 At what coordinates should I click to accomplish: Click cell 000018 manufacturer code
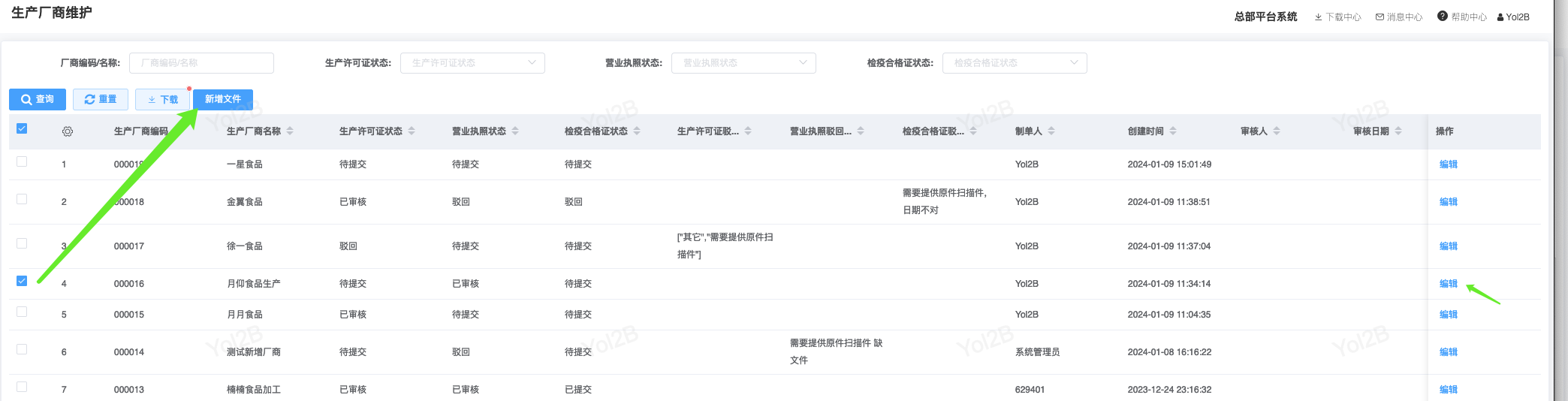click(x=129, y=202)
